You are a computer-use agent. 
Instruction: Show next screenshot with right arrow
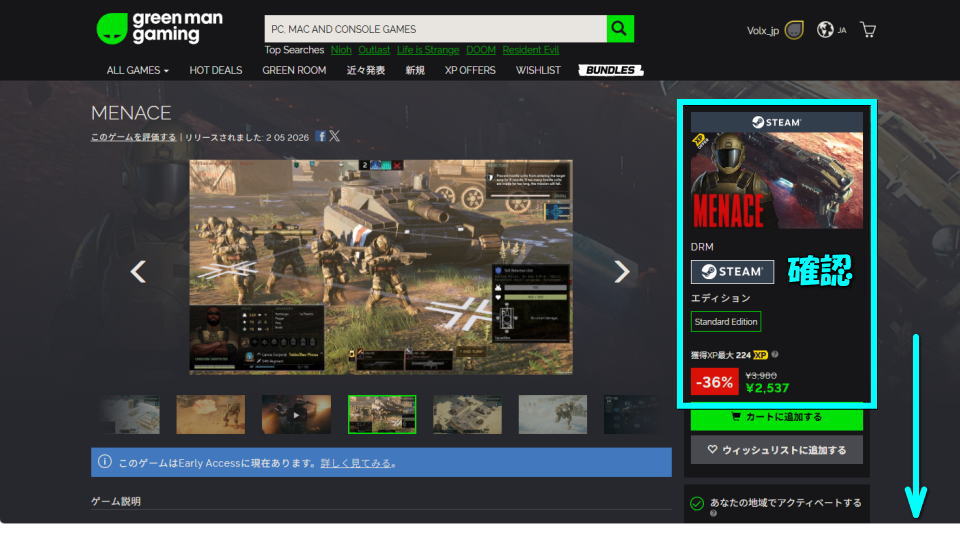coord(621,271)
